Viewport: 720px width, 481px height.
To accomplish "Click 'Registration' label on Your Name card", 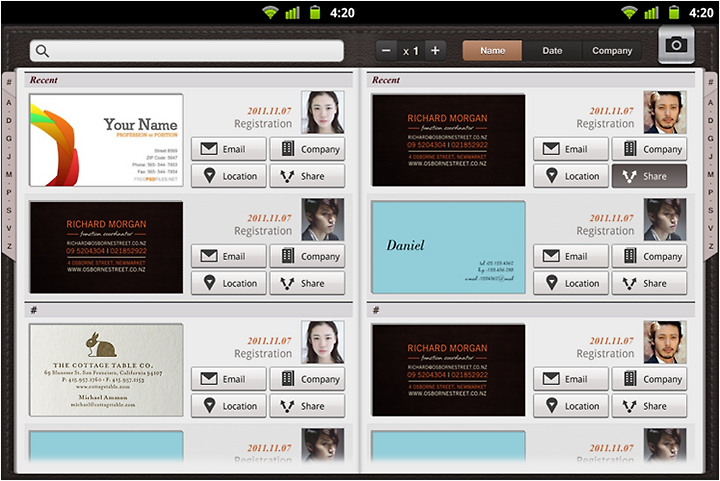I will click(263, 124).
